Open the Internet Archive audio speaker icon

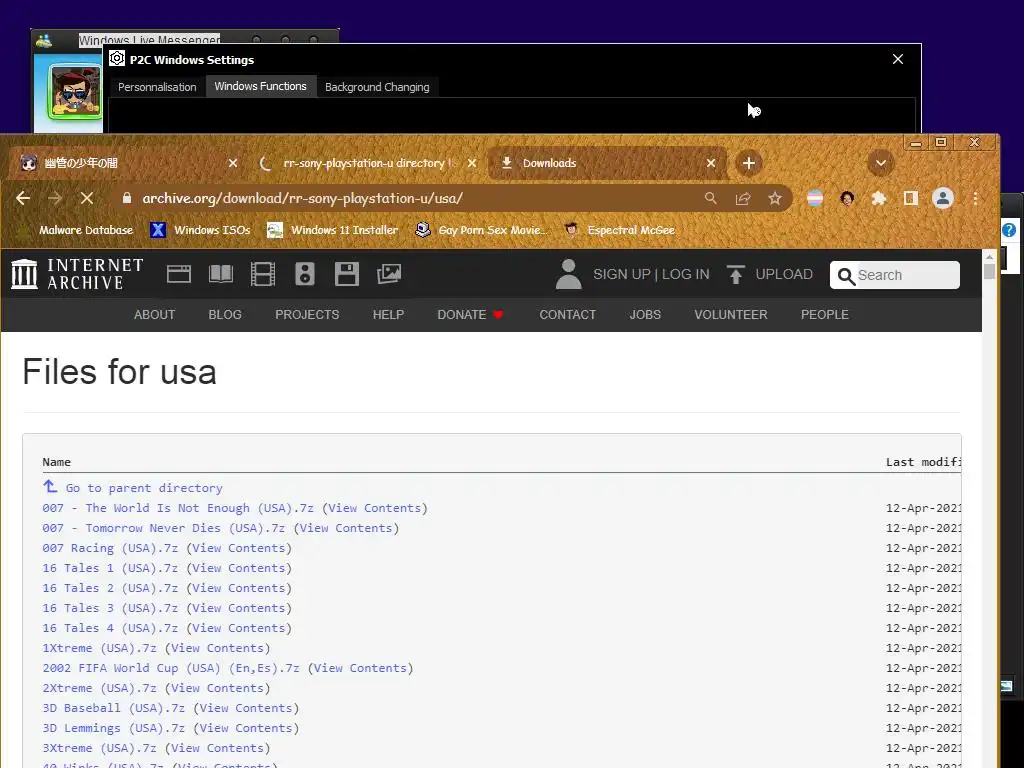click(x=304, y=274)
